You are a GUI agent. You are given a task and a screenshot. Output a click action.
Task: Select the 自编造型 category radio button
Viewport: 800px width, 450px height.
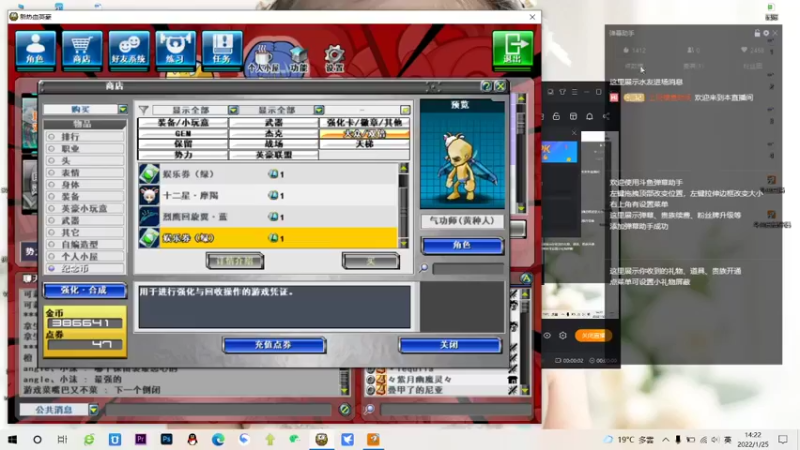(52, 244)
